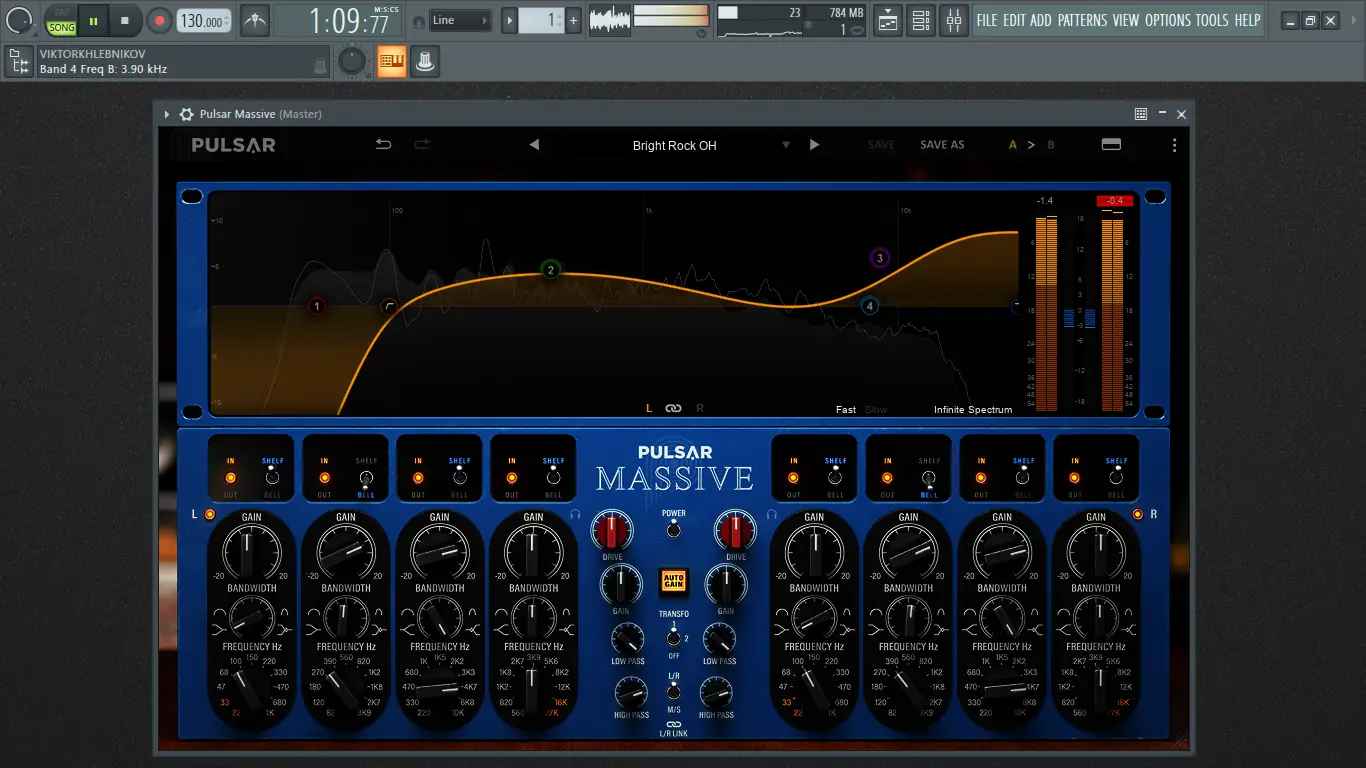Click the greyed SAVE preset button

click(x=881, y=145)
